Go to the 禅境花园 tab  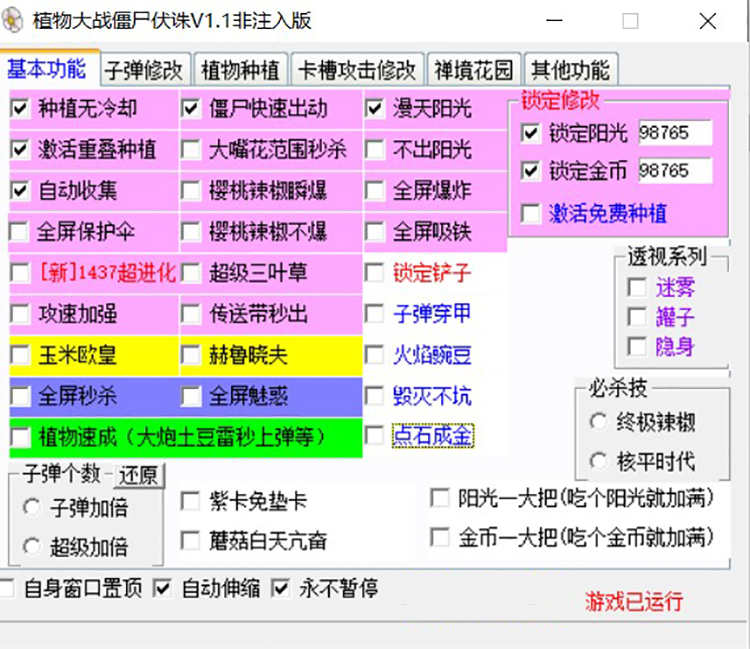point(474,70)
